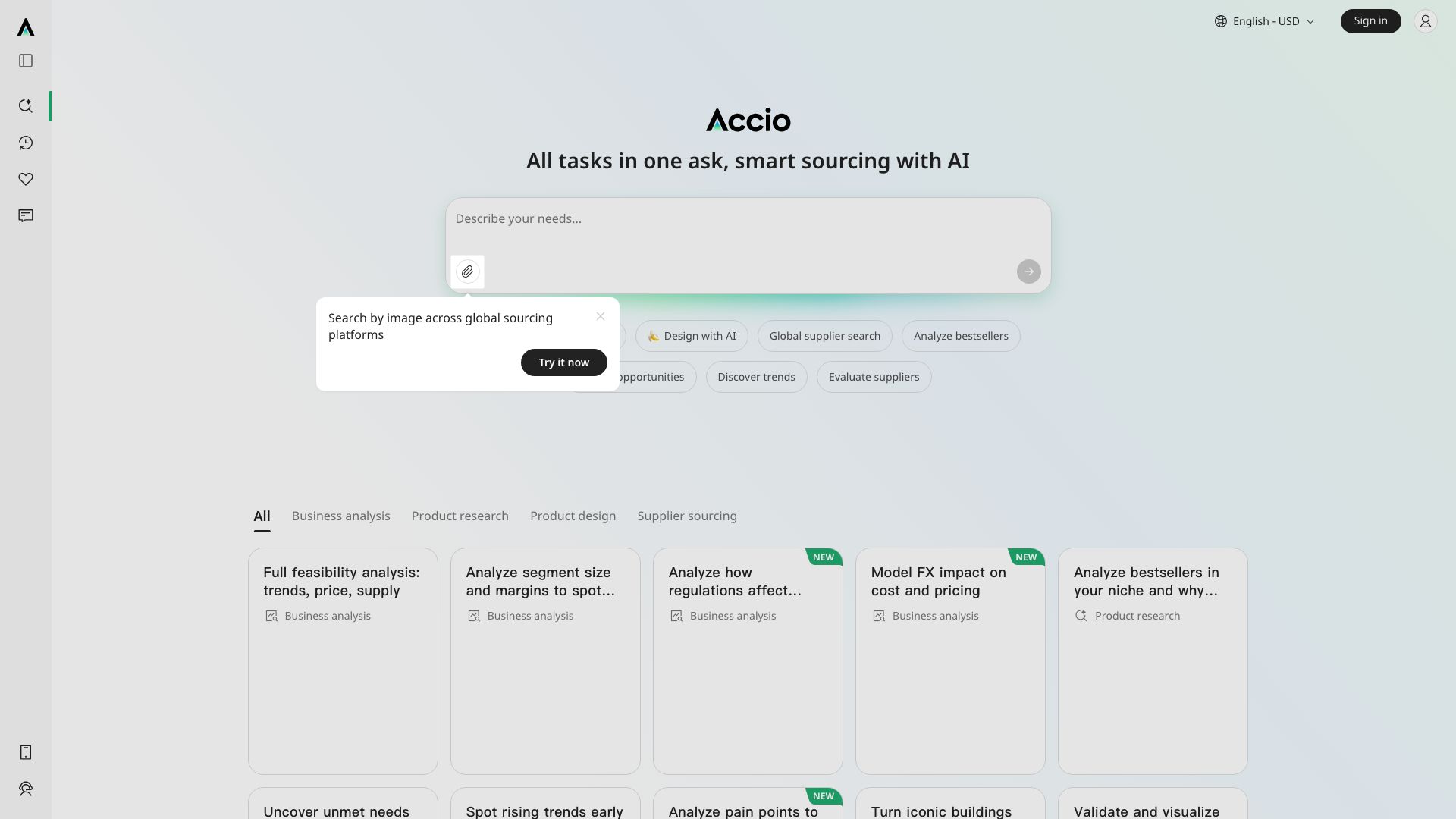Click the Sign in button
This screenshot has height=819, width=1456.
(1370, 20)
